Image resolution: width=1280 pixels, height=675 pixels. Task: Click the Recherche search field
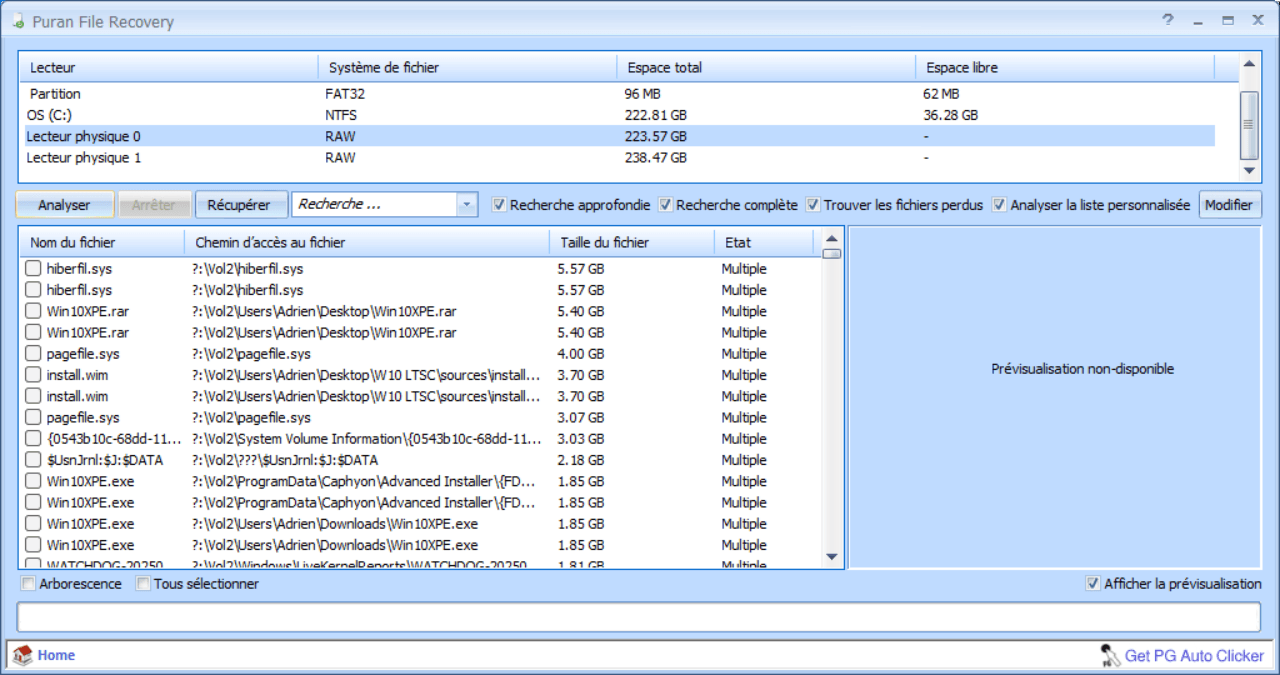[x=375, y=204]
